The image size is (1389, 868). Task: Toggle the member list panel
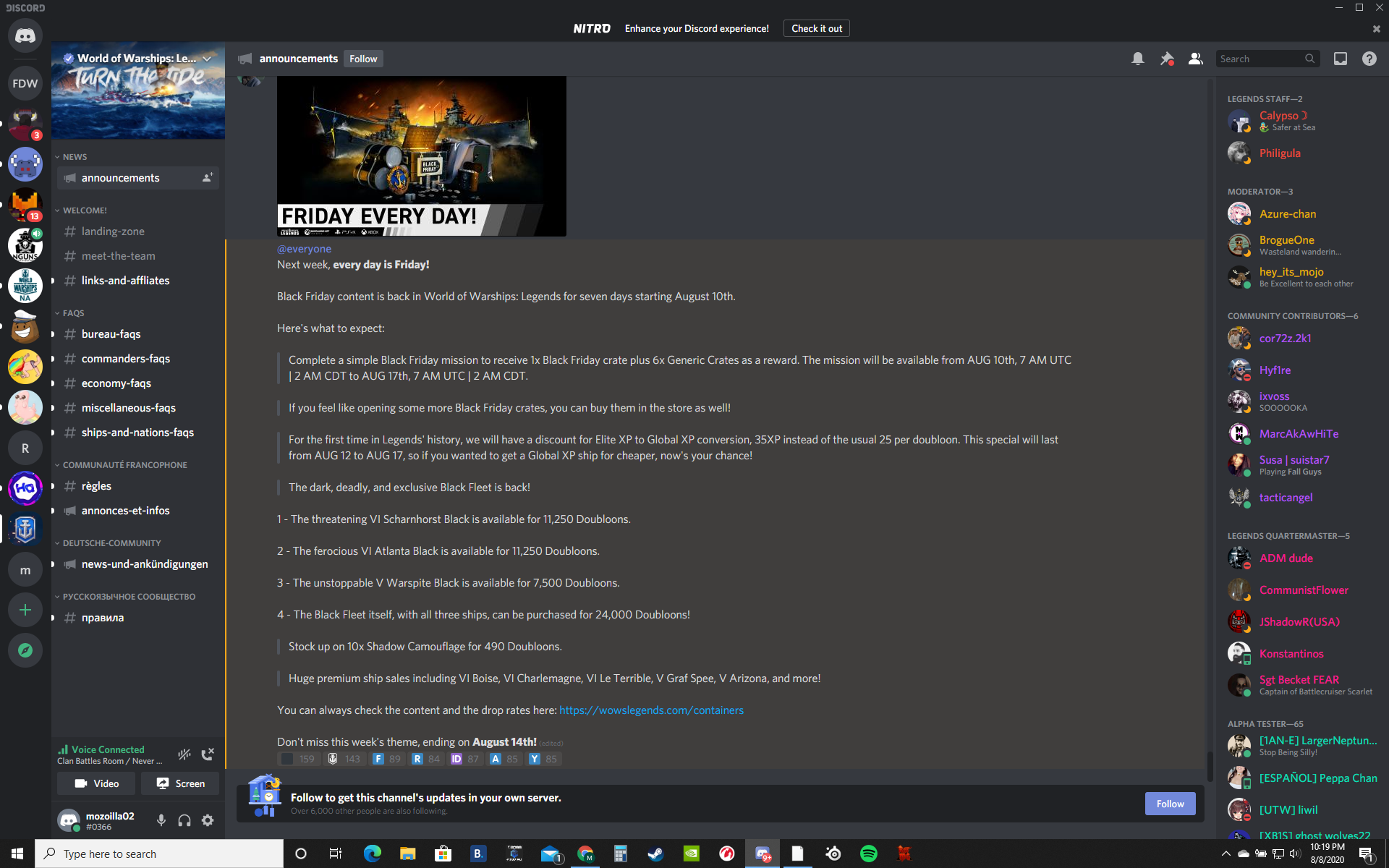pos(1195,59)
